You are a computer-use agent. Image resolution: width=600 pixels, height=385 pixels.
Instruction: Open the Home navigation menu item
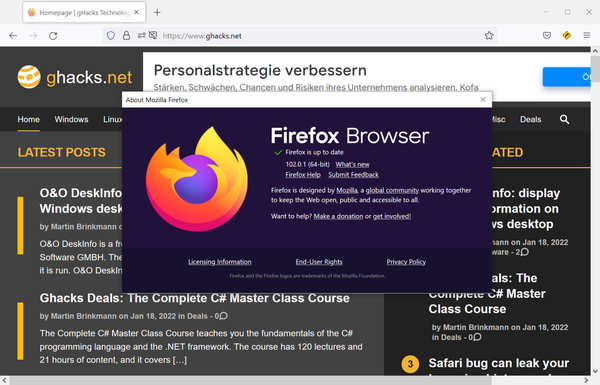pos(29,119)
